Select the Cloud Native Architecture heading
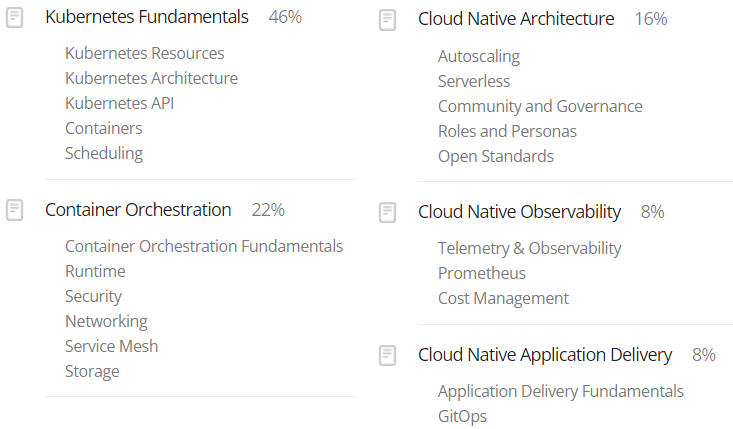 pyautogui.click(x=516, y=19)
